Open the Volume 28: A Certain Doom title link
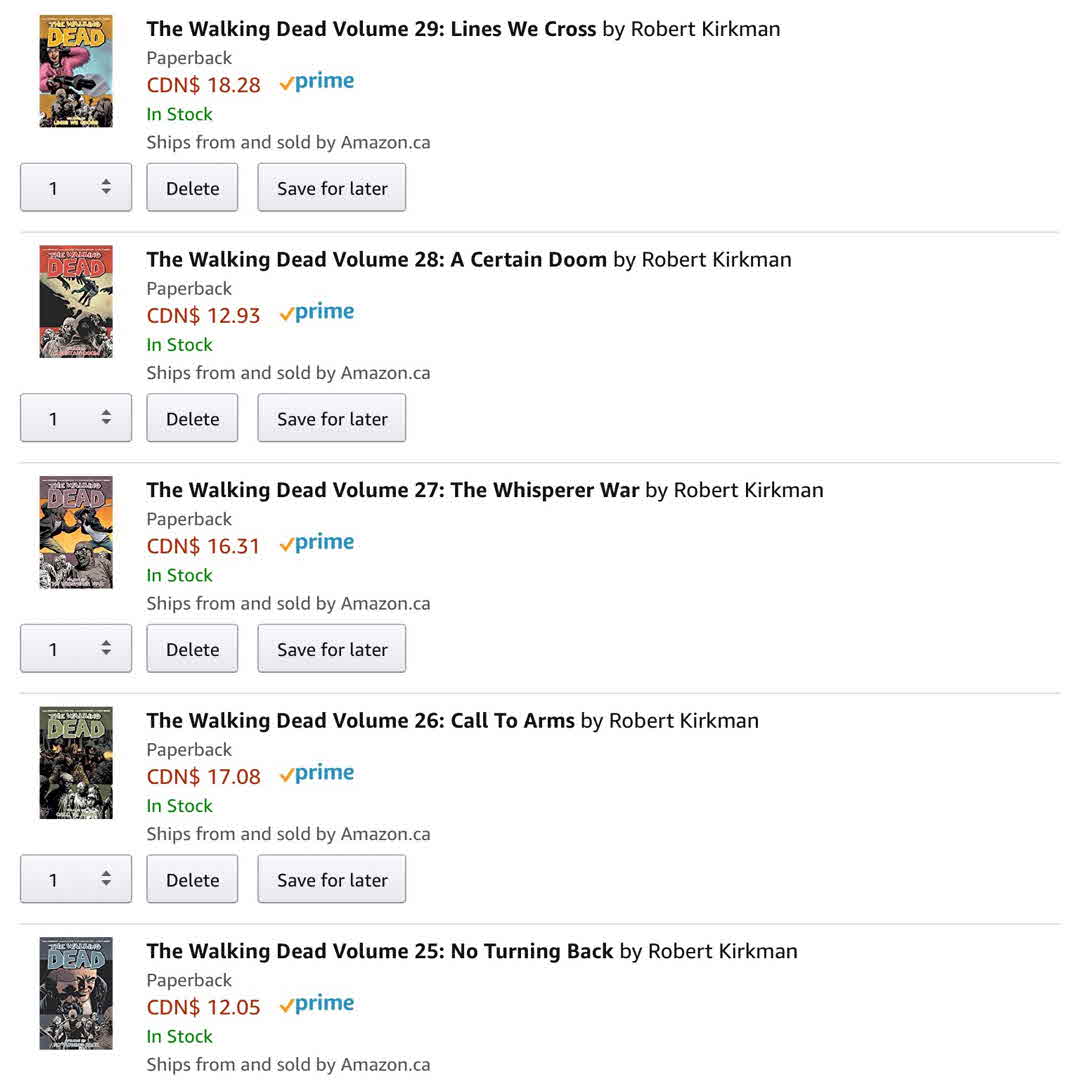The image size is (1080, 1080). pos(376,260)
